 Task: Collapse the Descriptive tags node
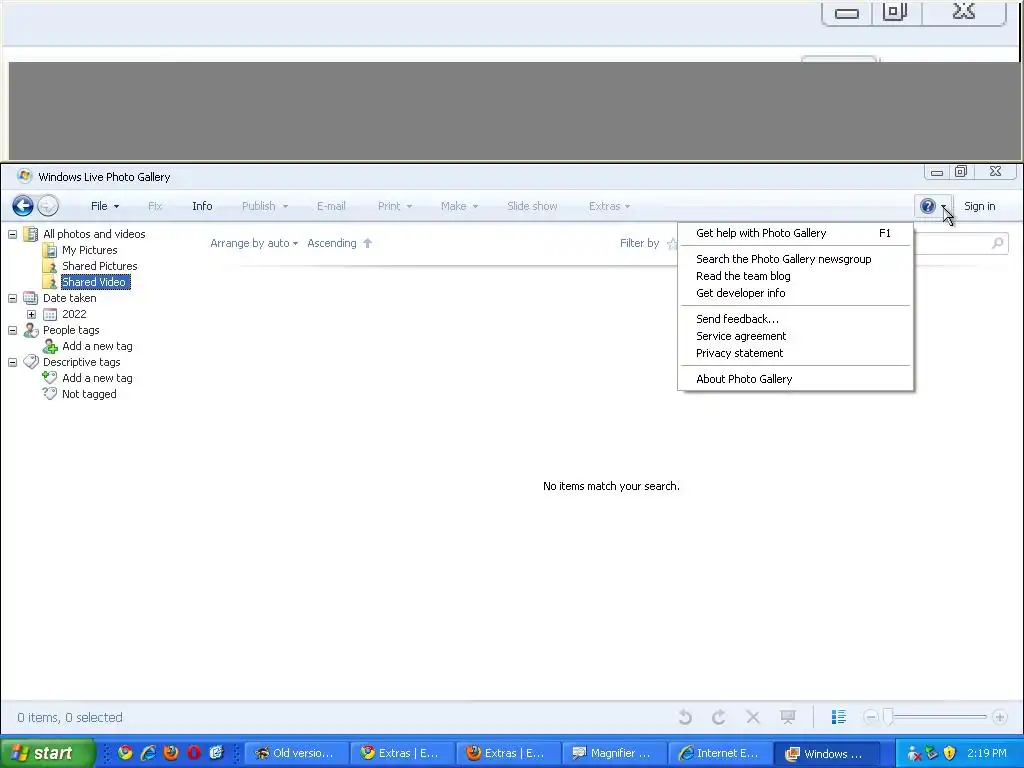[x=12, y=362]
